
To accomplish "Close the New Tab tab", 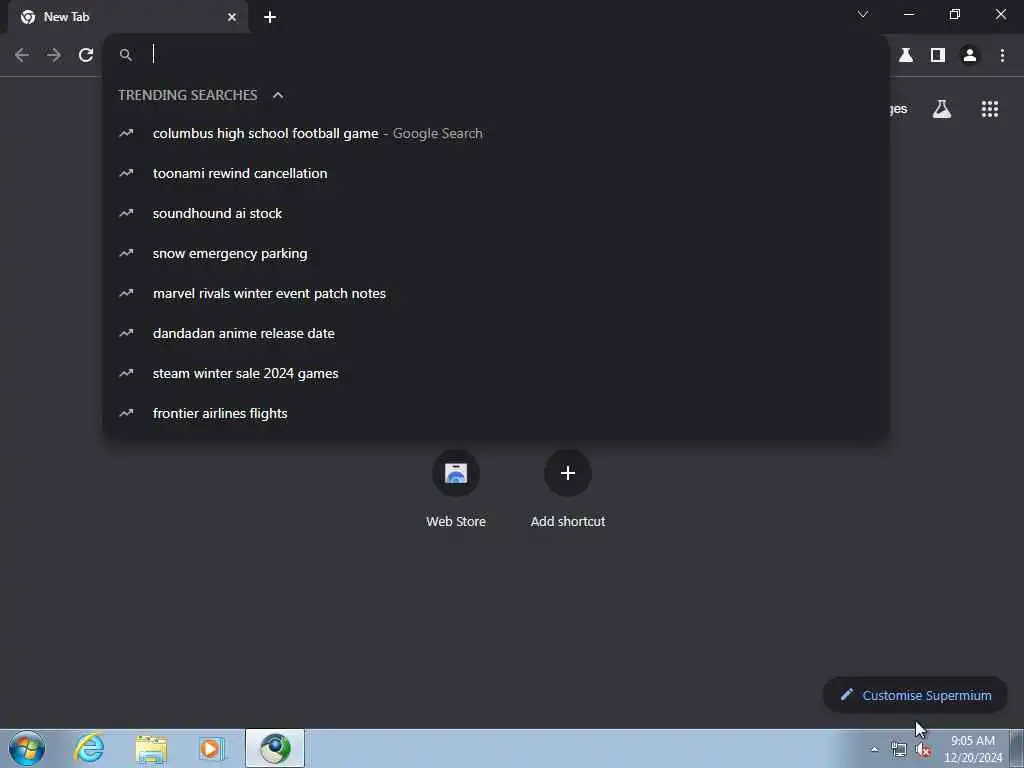I will (x=232, y=17).
